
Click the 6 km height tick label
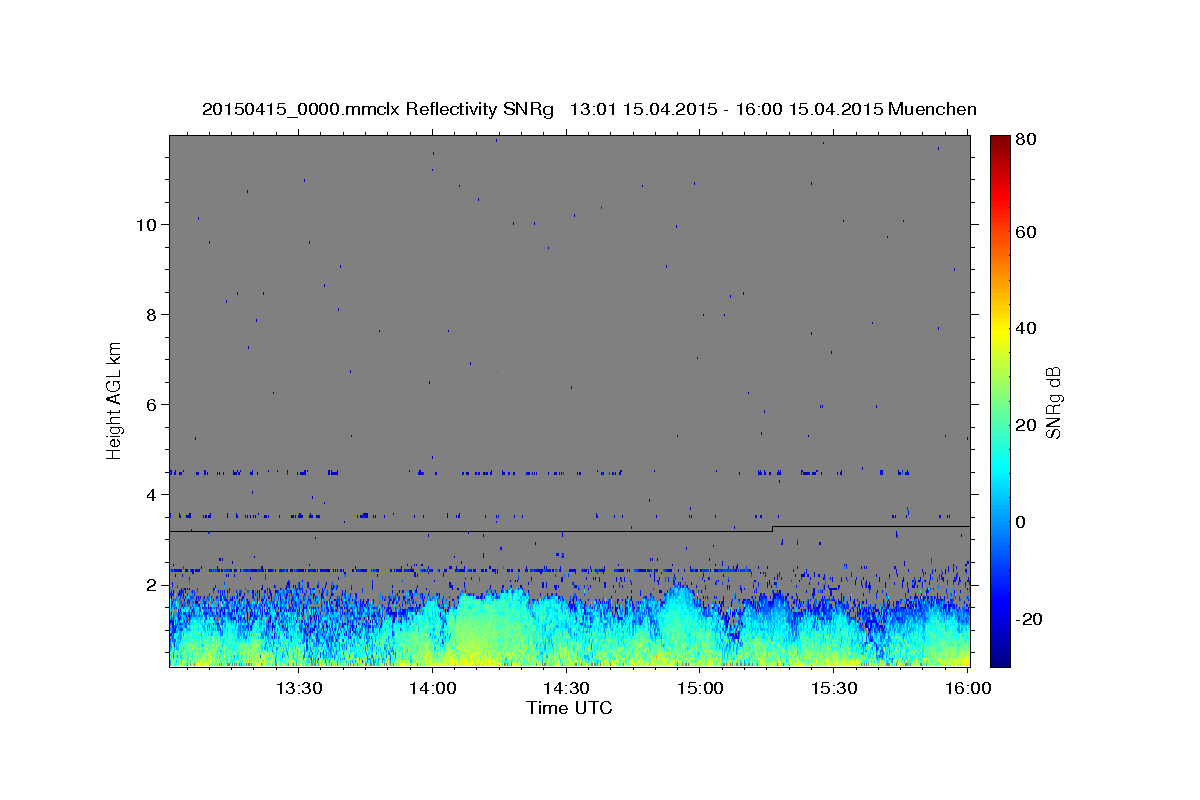point(152,404)
